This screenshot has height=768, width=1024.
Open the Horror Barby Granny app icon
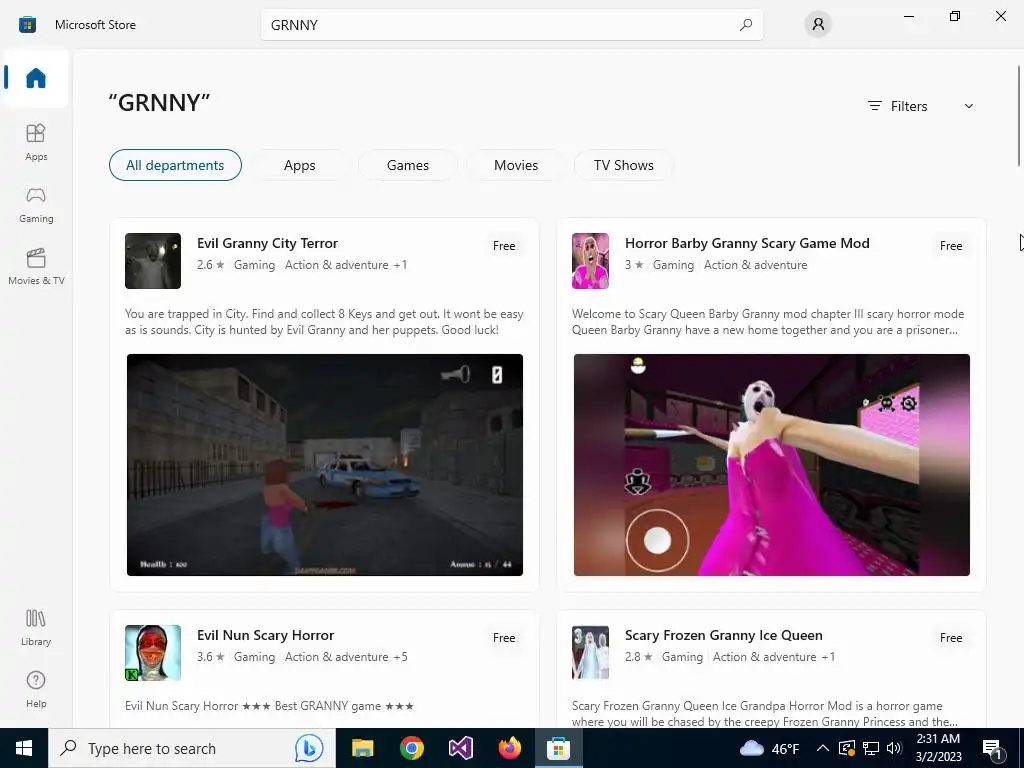[x=590, y=261]
